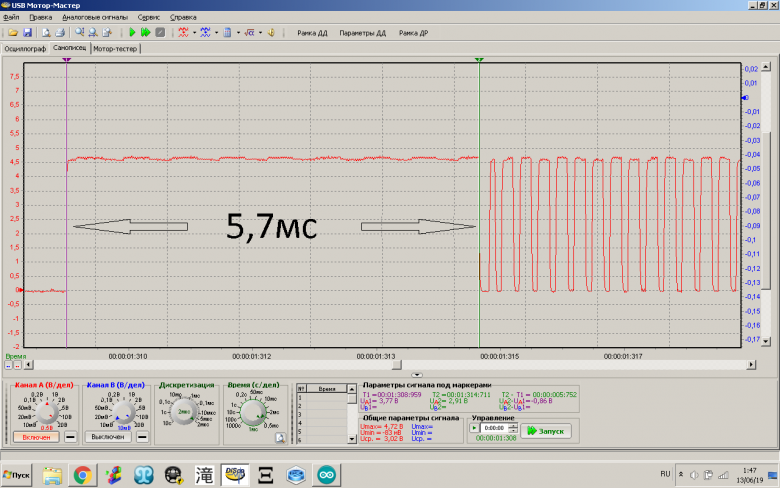Screen dimensions: 780x488
Task: Click the Save diskette icon in toolbar
Action: pos(27,33)
